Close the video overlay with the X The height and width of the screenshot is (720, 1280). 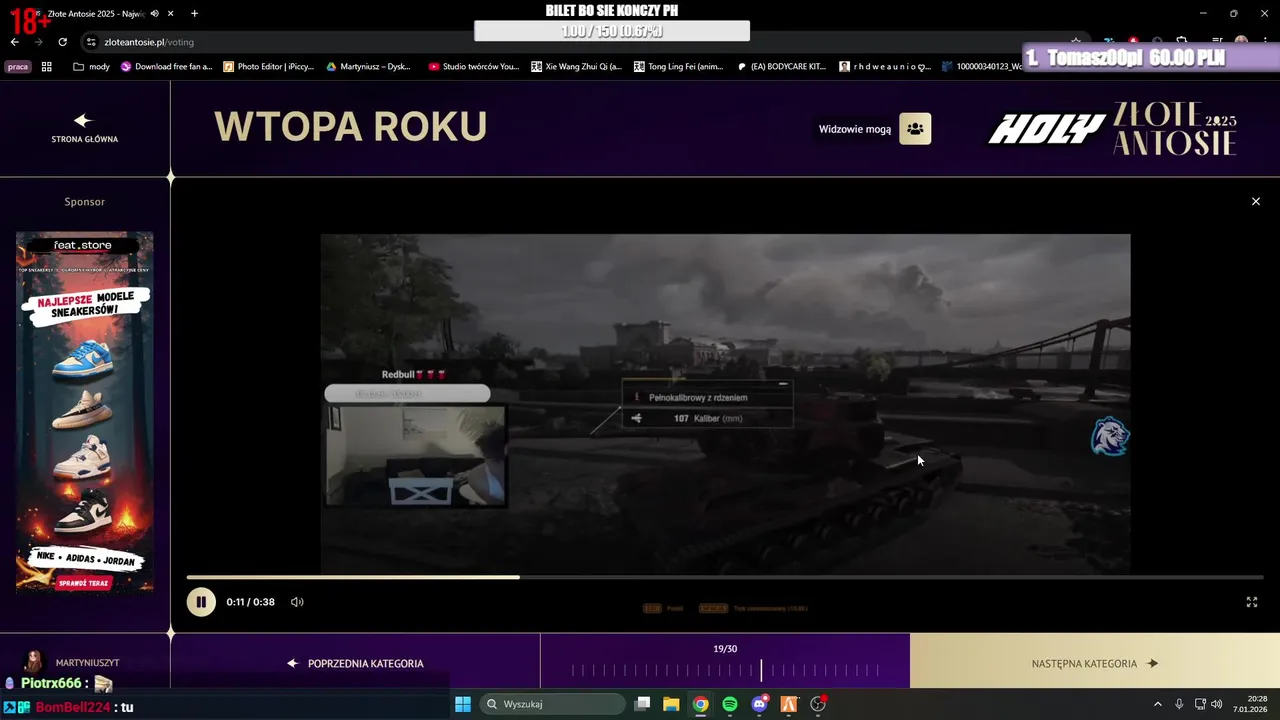click(1256, 201)
